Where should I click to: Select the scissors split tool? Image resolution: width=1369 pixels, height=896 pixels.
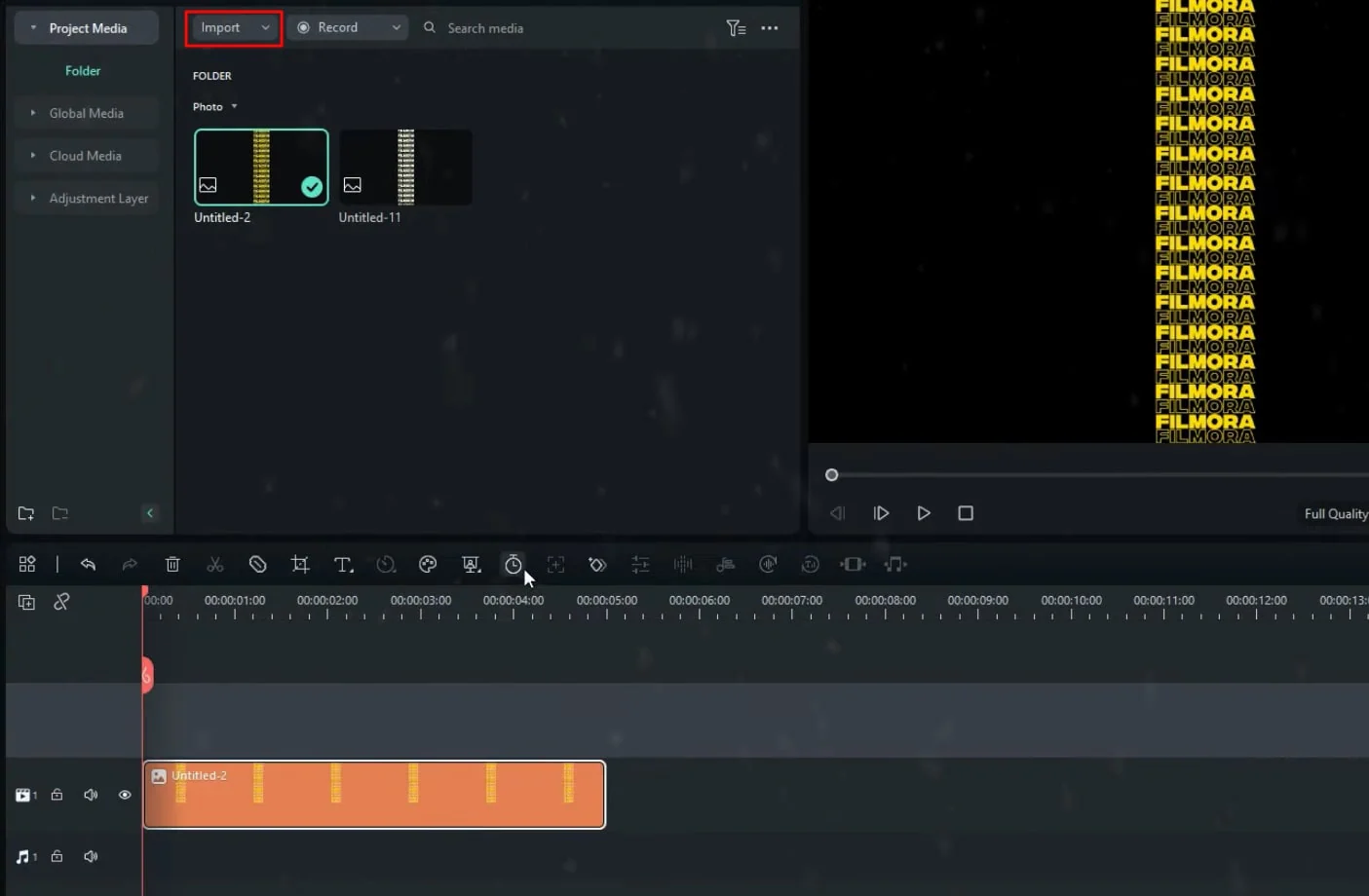(x=215, y=564)
